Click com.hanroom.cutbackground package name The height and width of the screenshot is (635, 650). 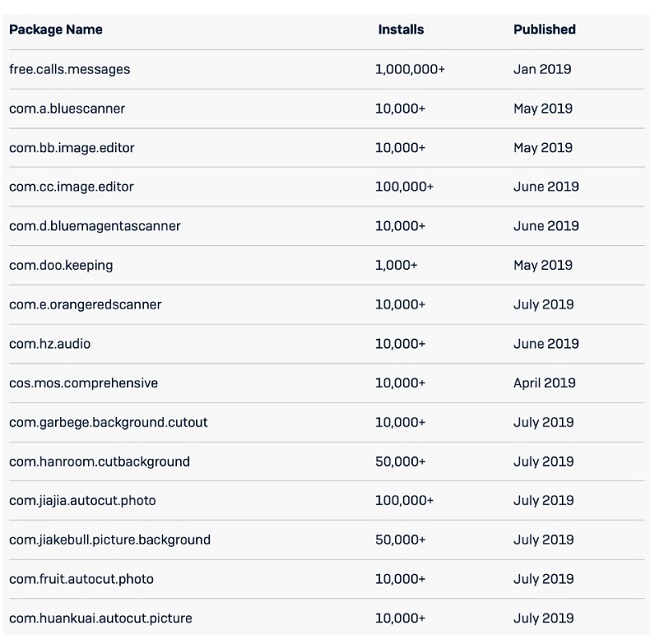pyautogui.click(x=99, y=461)
